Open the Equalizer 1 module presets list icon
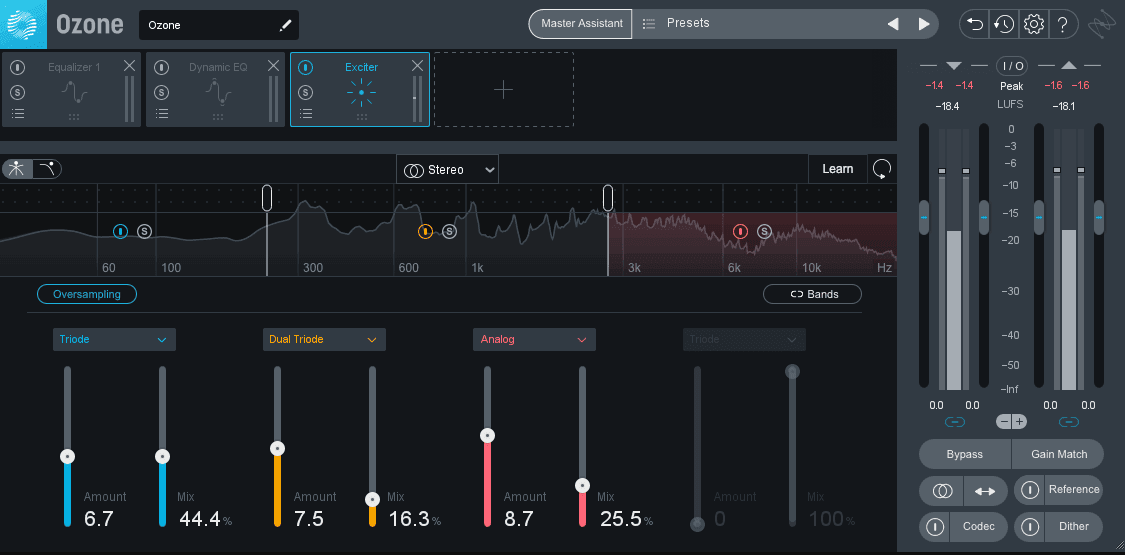This screenshot has height=555, width=1125. 18,113
